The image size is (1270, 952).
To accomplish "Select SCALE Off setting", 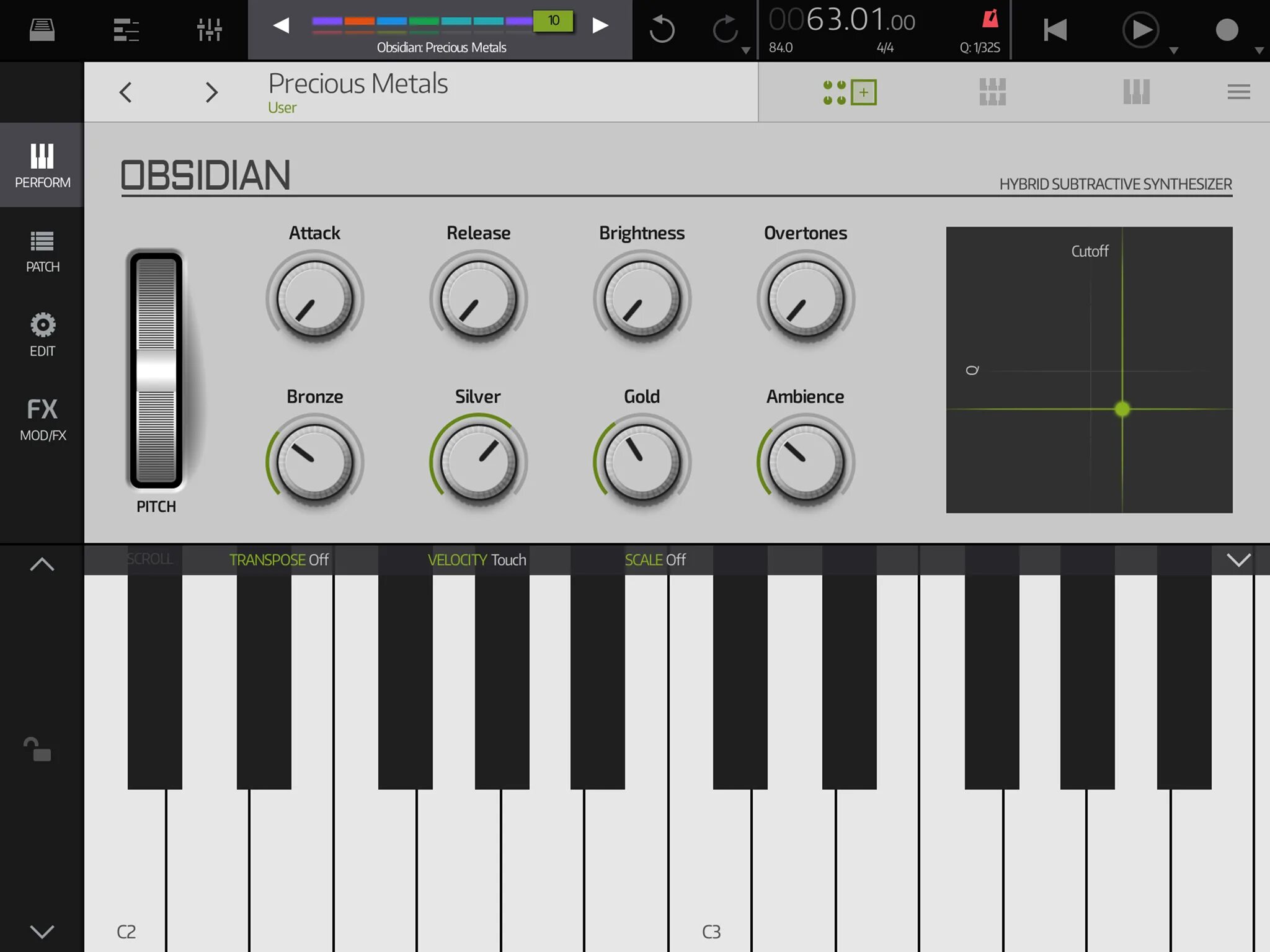I will click(655, 560).
